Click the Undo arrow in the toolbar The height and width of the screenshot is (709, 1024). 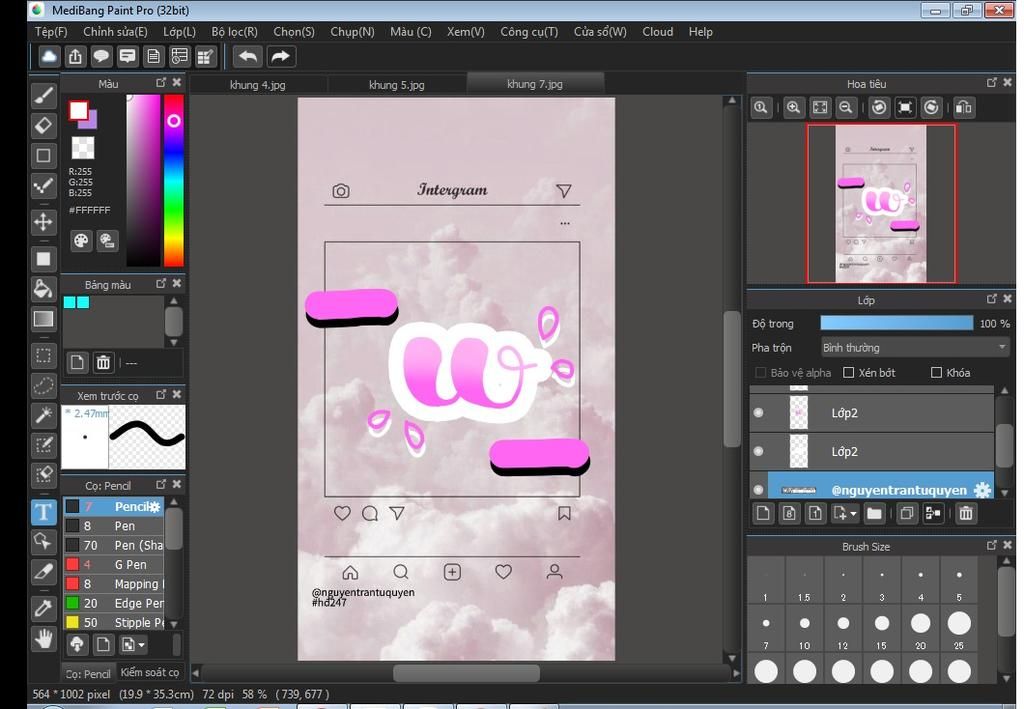(248, 57)
